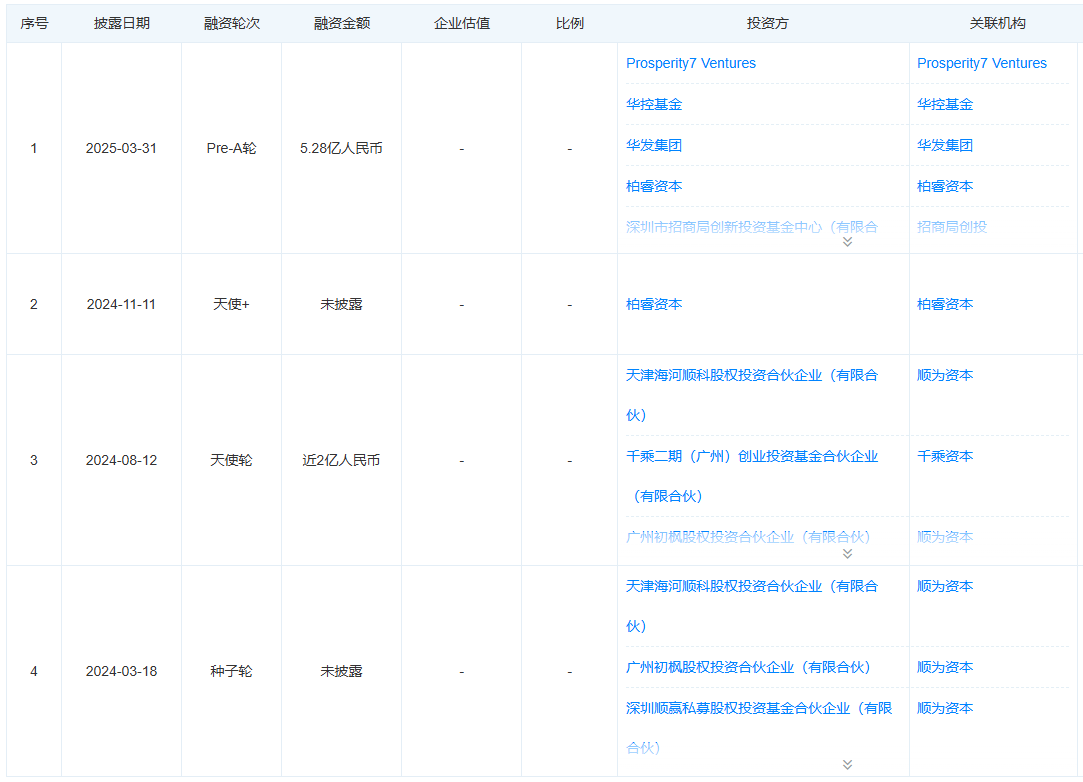
Task: Select the 种子轮 round cell
Action: pos(231,671)
